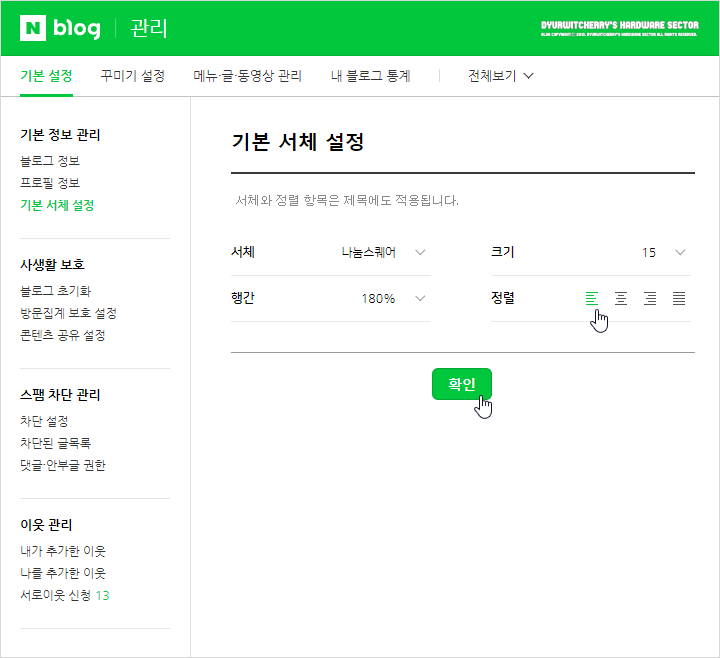Open the 서체 font dropdown

click(x=331, y=252)
